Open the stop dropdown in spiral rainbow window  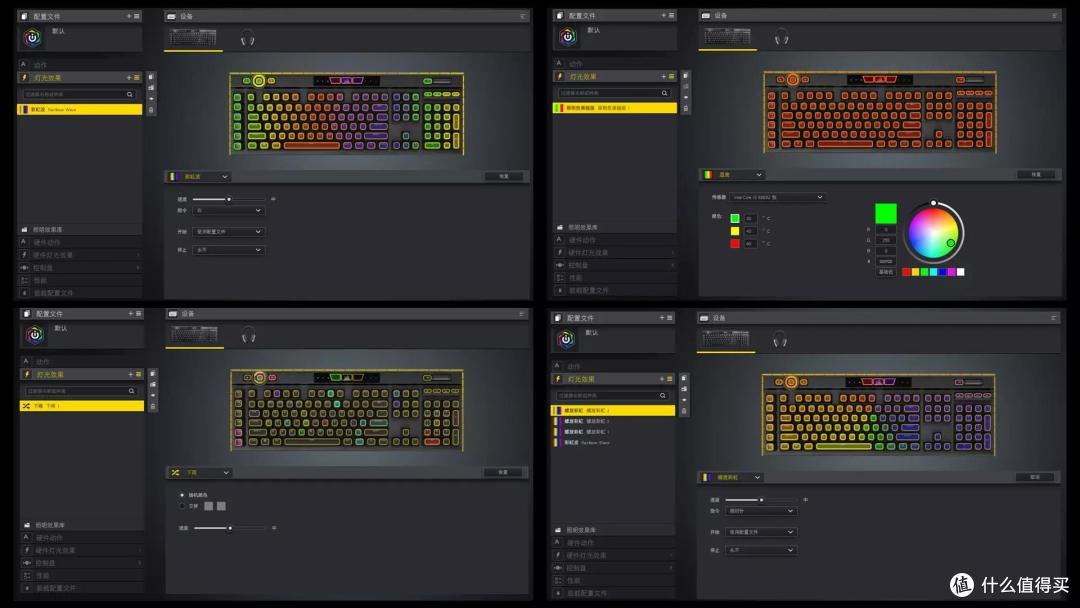tap(761, 550)
